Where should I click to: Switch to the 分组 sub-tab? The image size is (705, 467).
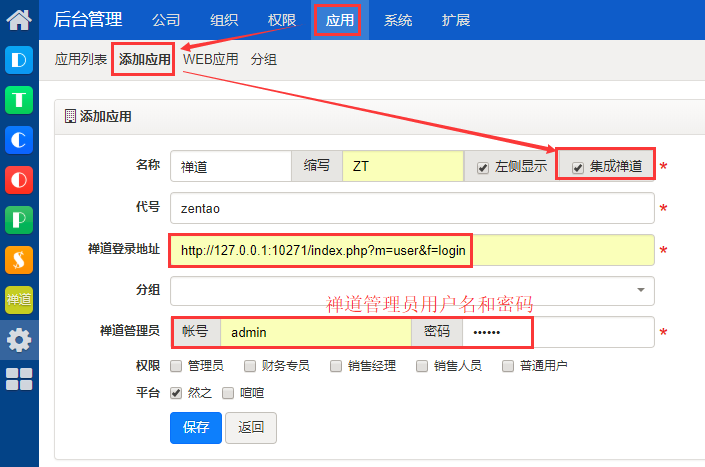[264, 59]
